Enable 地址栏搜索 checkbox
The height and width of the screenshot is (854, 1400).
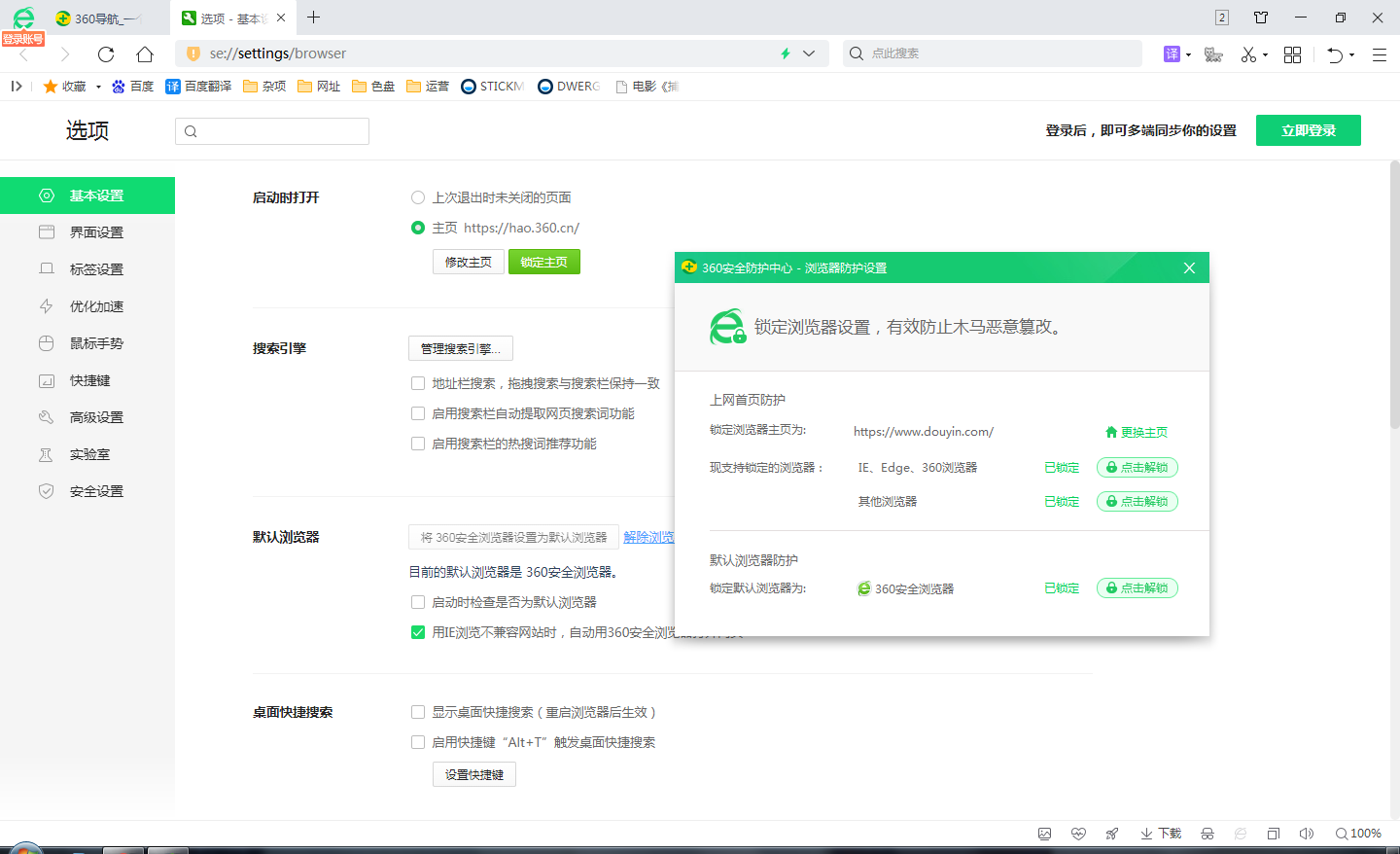418,383
